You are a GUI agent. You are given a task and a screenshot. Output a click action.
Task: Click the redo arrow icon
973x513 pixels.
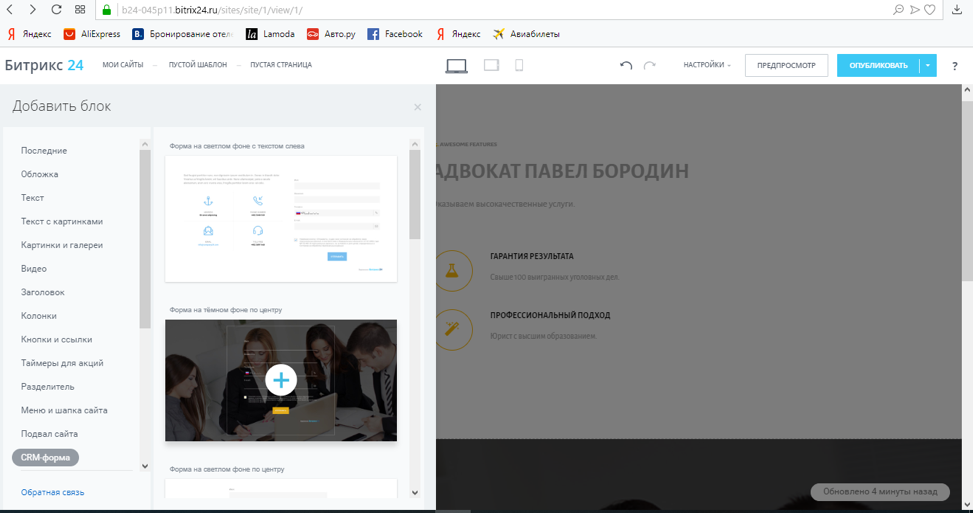coord(650,66)
